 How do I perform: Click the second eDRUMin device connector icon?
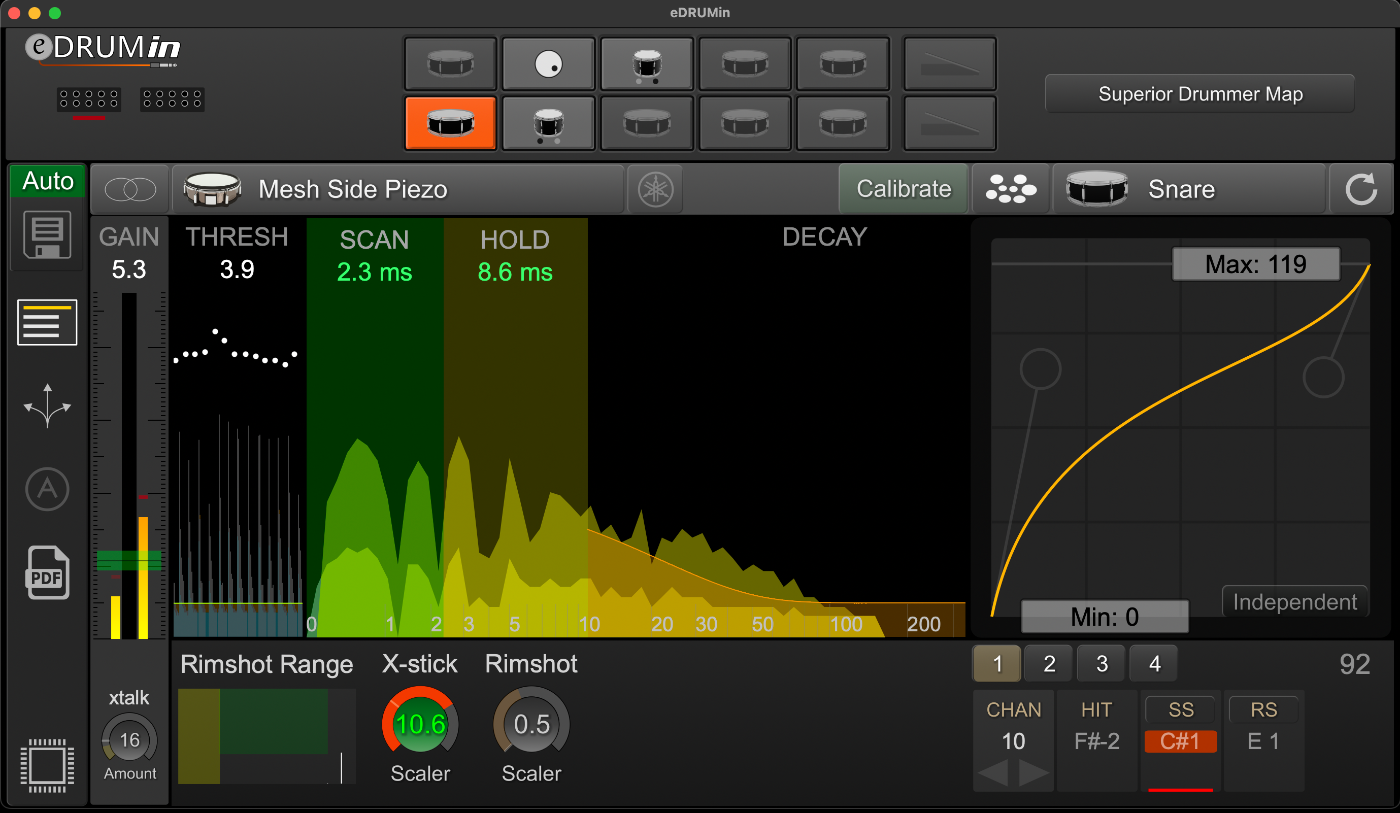tap(172, 99)
